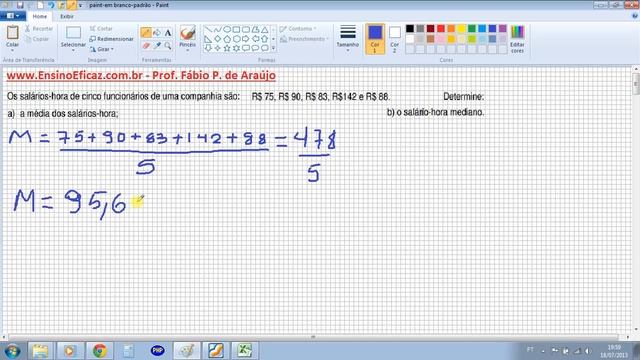Open the Pincéis brushes dropdown arrow

coord(188,50)
